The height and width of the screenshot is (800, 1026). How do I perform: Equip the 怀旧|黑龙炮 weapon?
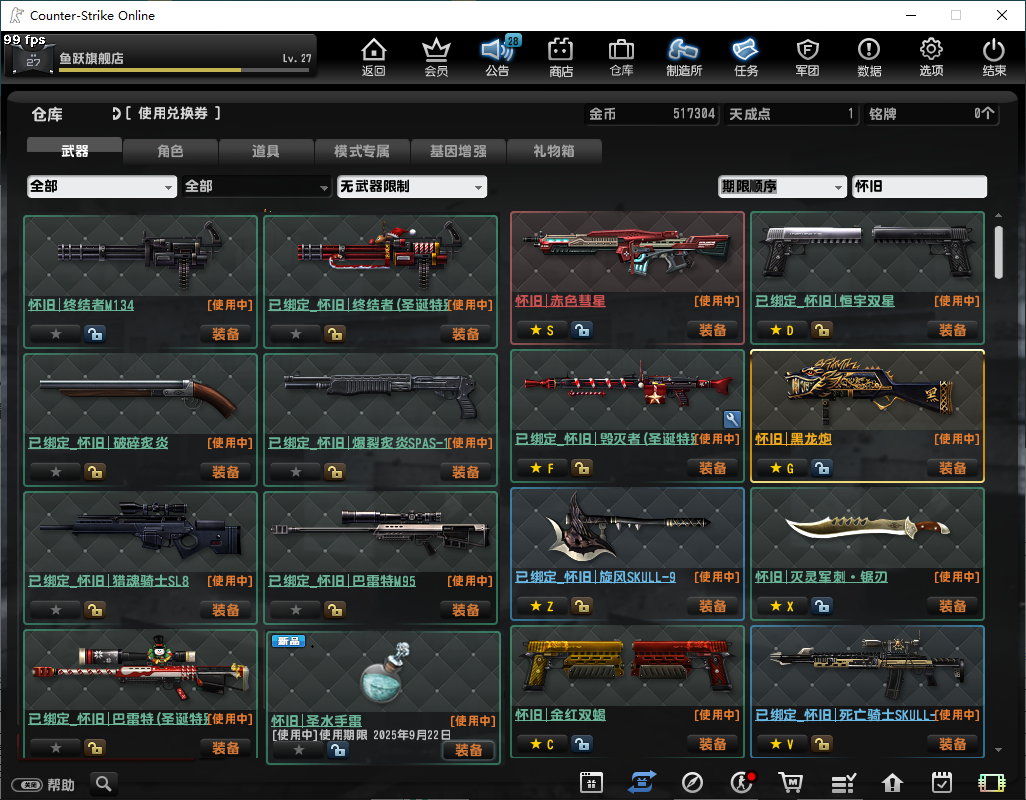pyautogui.click(x=953, y=468)
